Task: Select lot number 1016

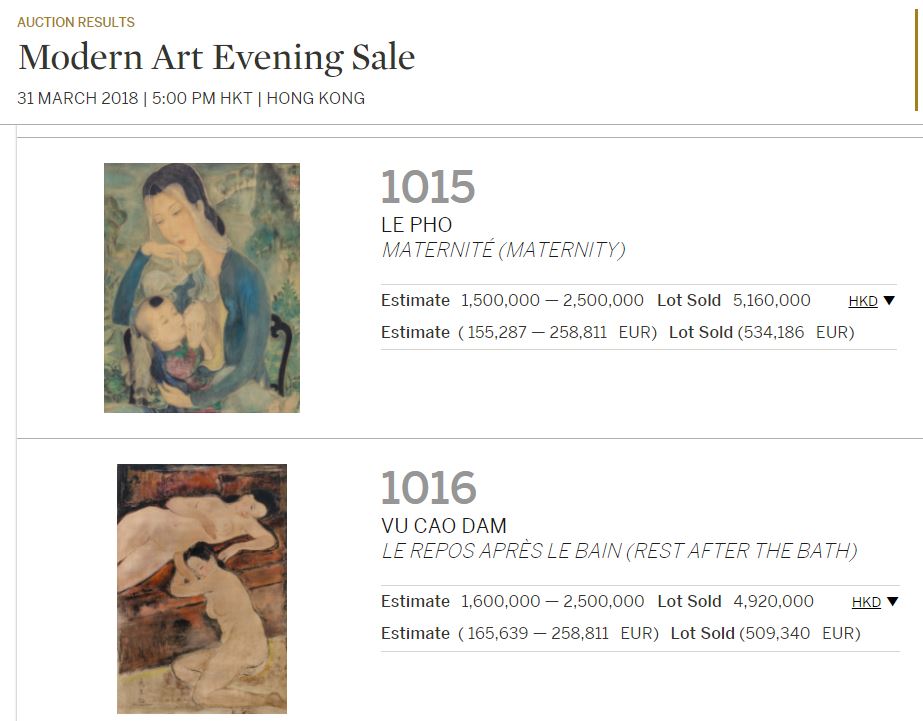Action: (428, 488)
